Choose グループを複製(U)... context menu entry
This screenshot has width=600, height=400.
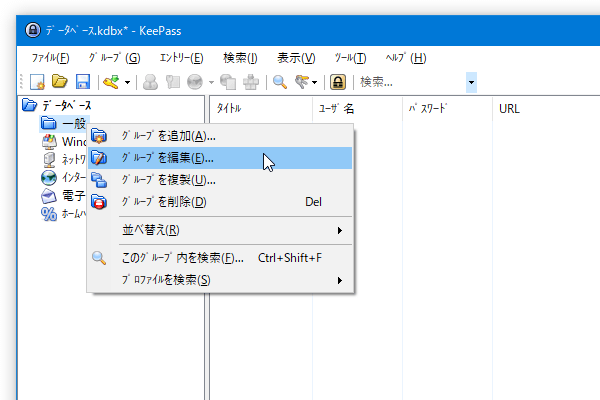coord(220,180)
